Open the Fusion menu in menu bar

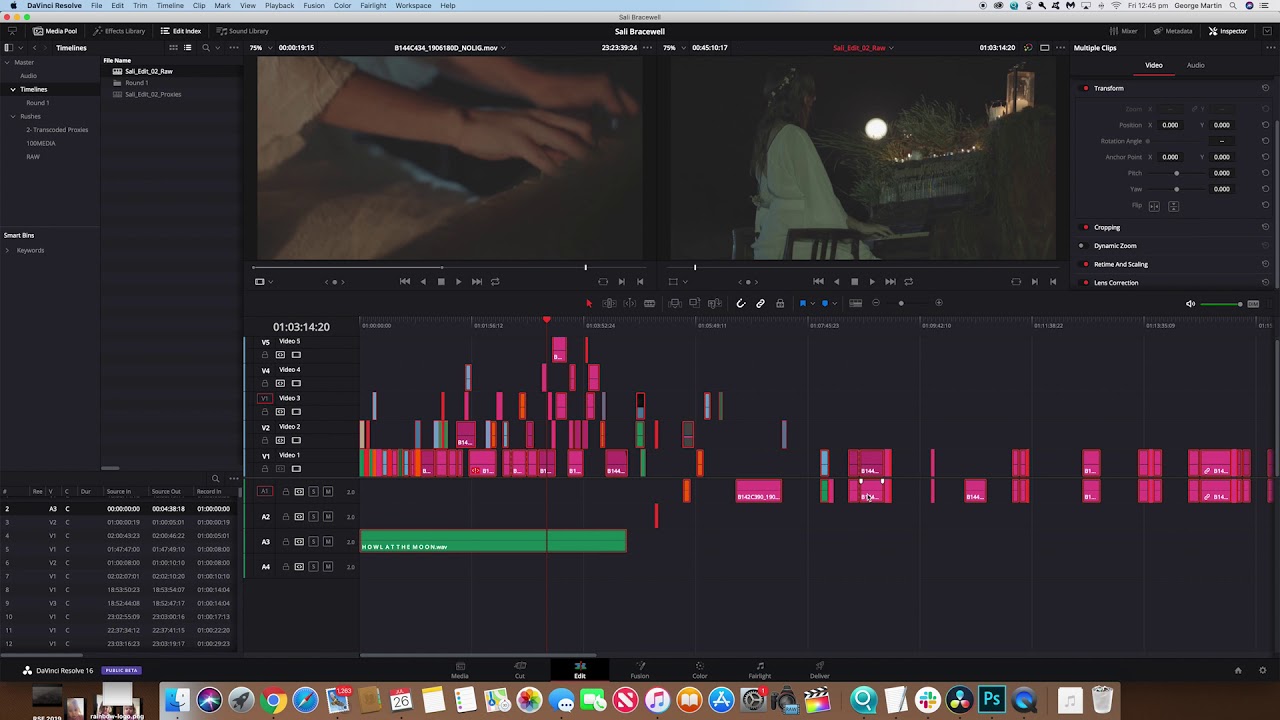point(314,6)
